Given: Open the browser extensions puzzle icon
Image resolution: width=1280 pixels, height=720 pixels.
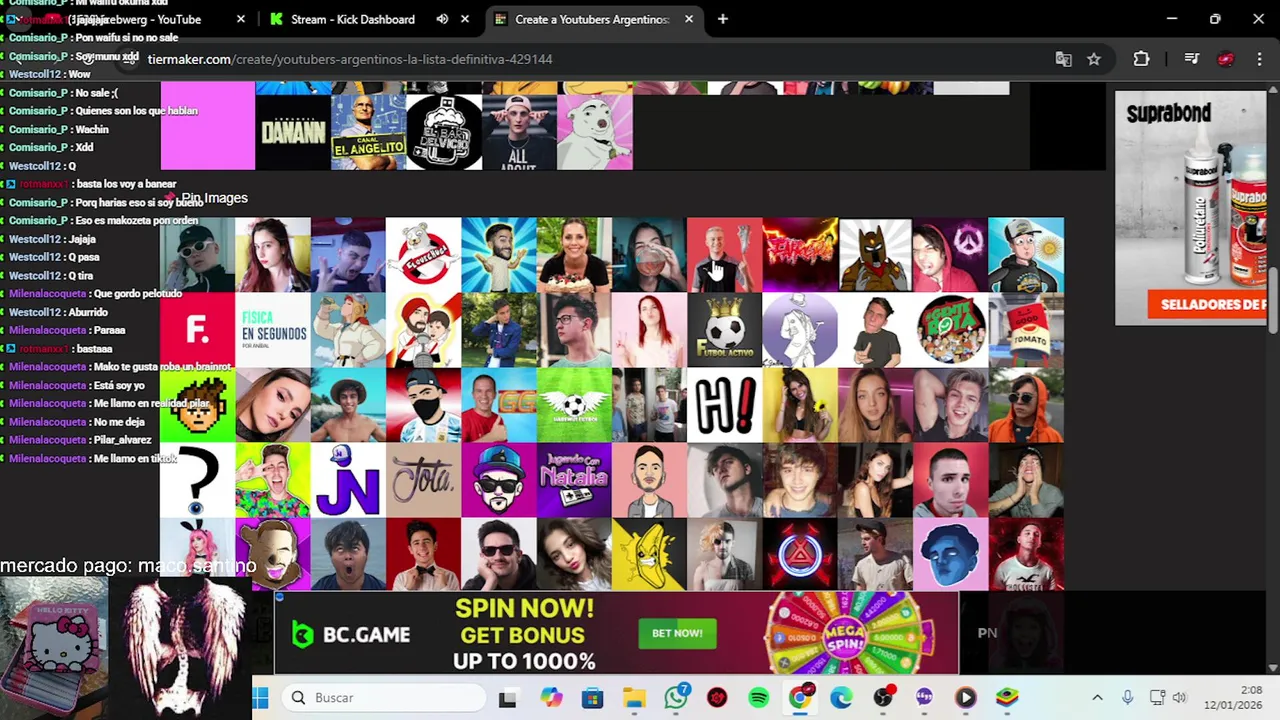Looking at the screenshot, I should pyautogui.click(x=1141, y=59).
